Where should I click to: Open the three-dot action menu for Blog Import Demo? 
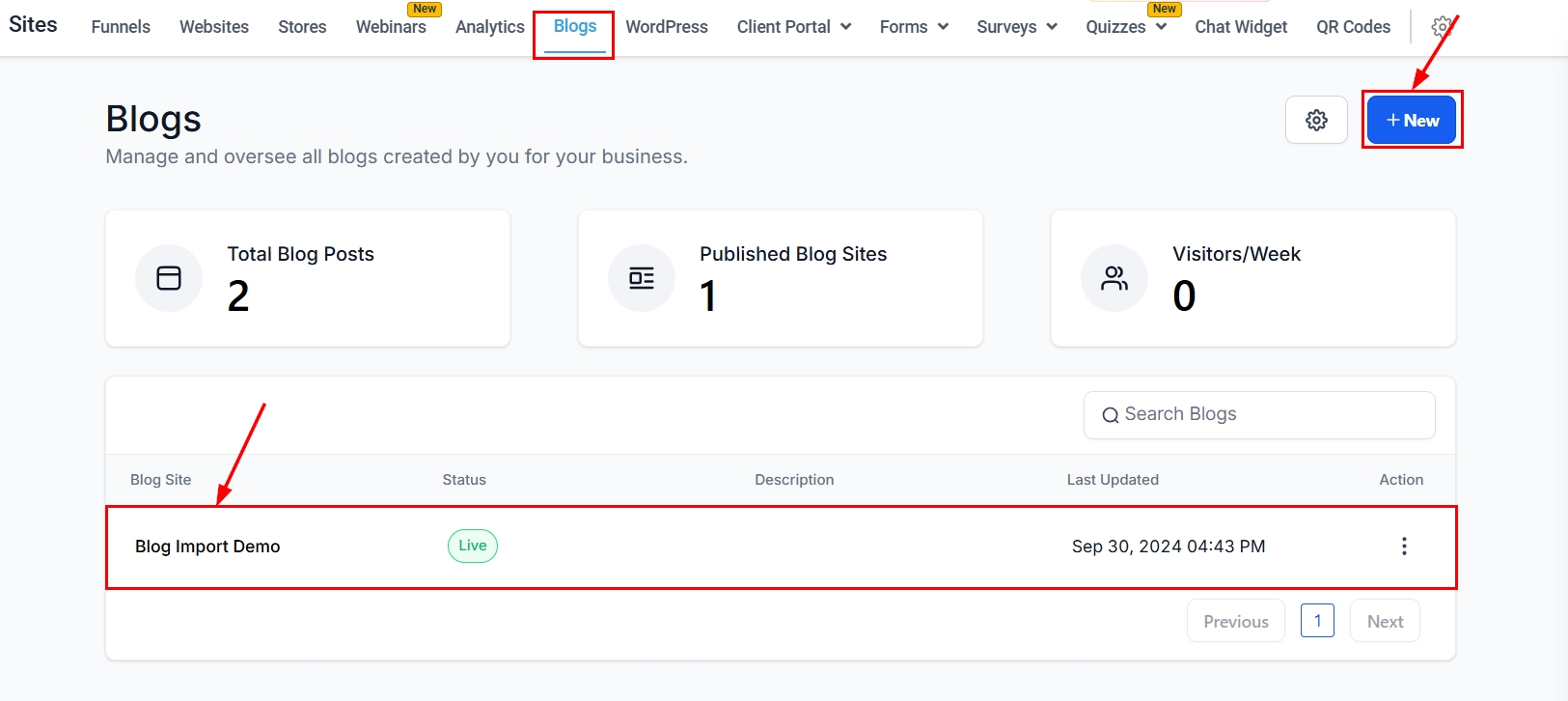click(1404, 547)
